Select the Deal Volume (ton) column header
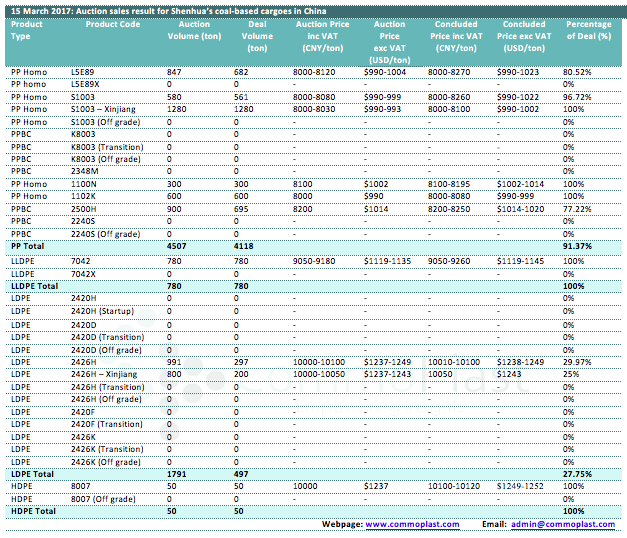This screenshot has height=538, width=627. 256,35
